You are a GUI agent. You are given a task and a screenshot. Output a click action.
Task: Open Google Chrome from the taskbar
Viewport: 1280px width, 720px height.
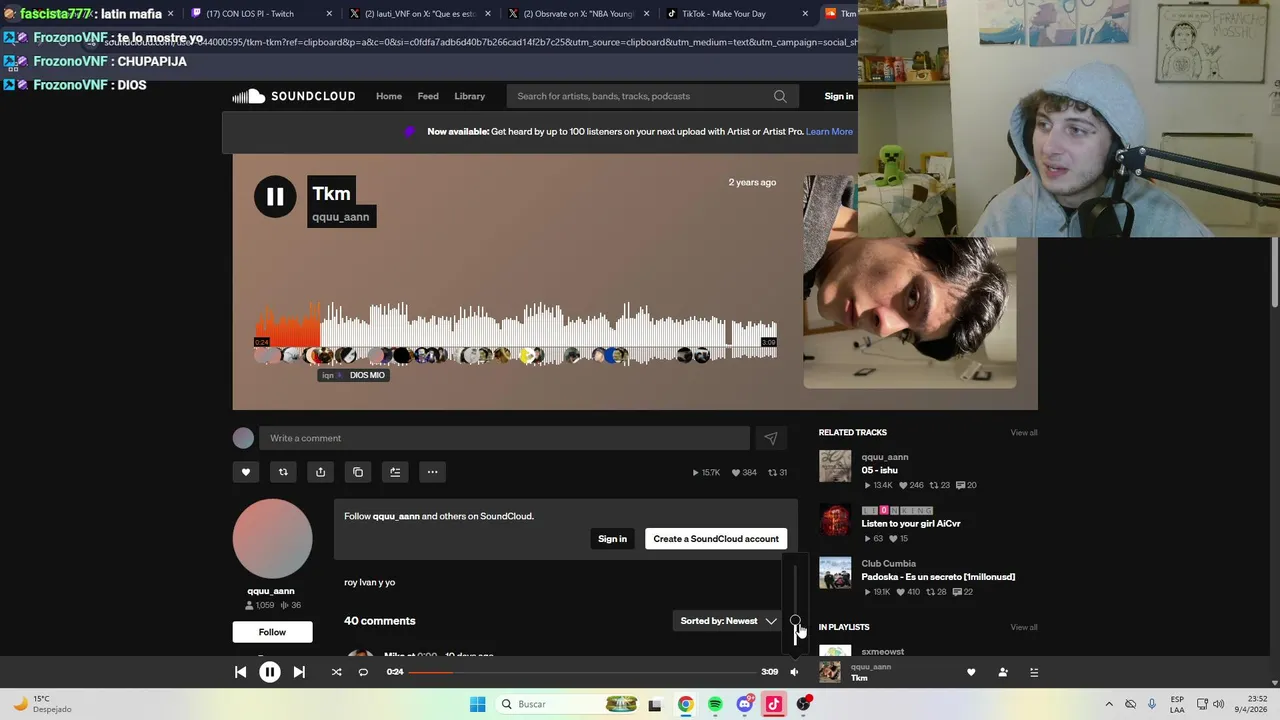click(x=685, y=704)
